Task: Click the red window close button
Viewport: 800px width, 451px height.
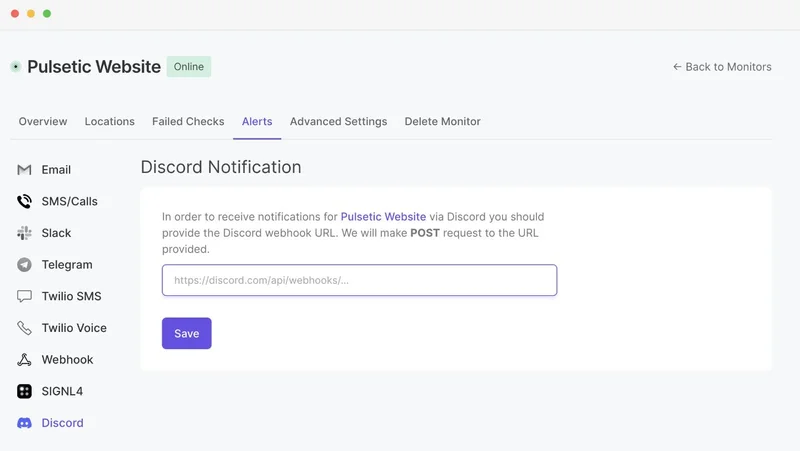Action: coord(15,14)
